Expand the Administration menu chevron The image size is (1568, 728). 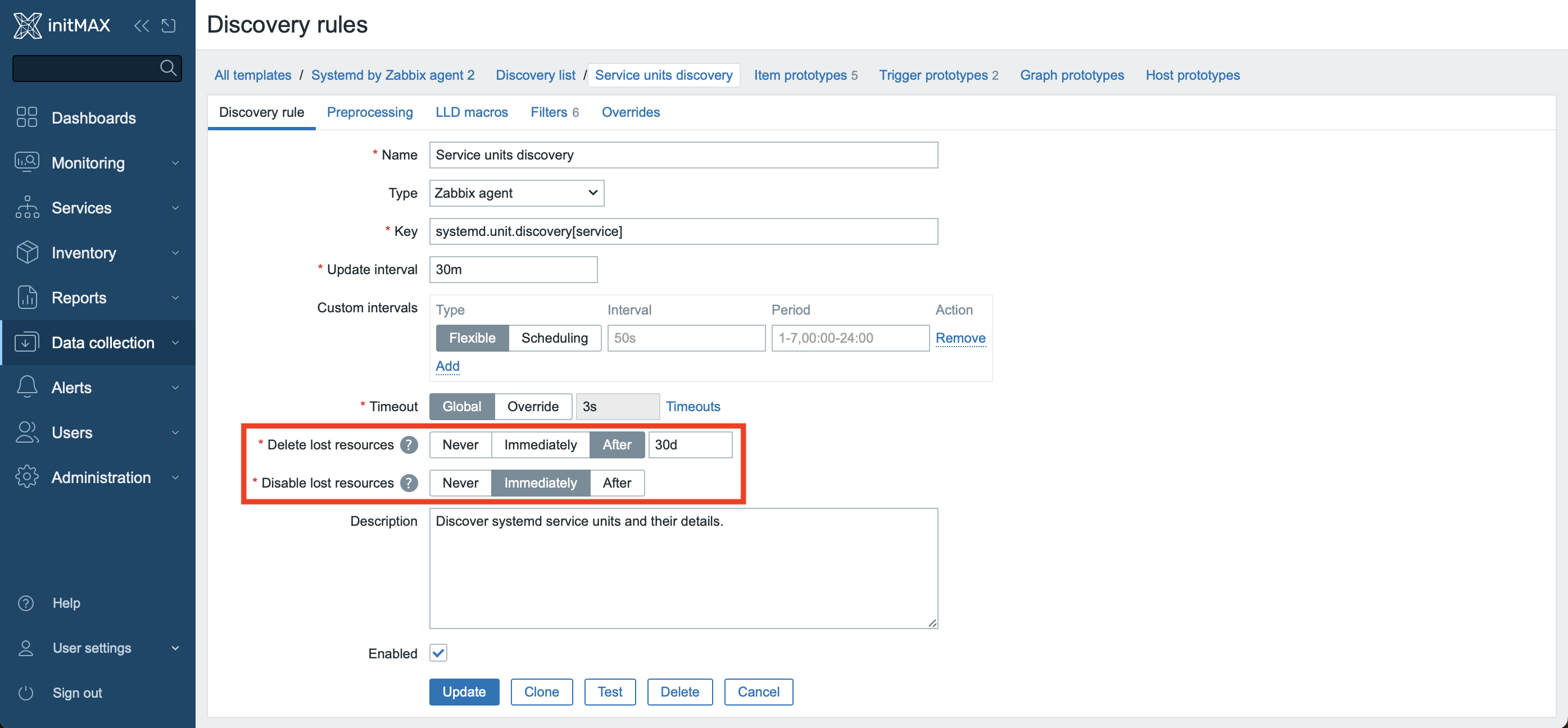[175, 478]
